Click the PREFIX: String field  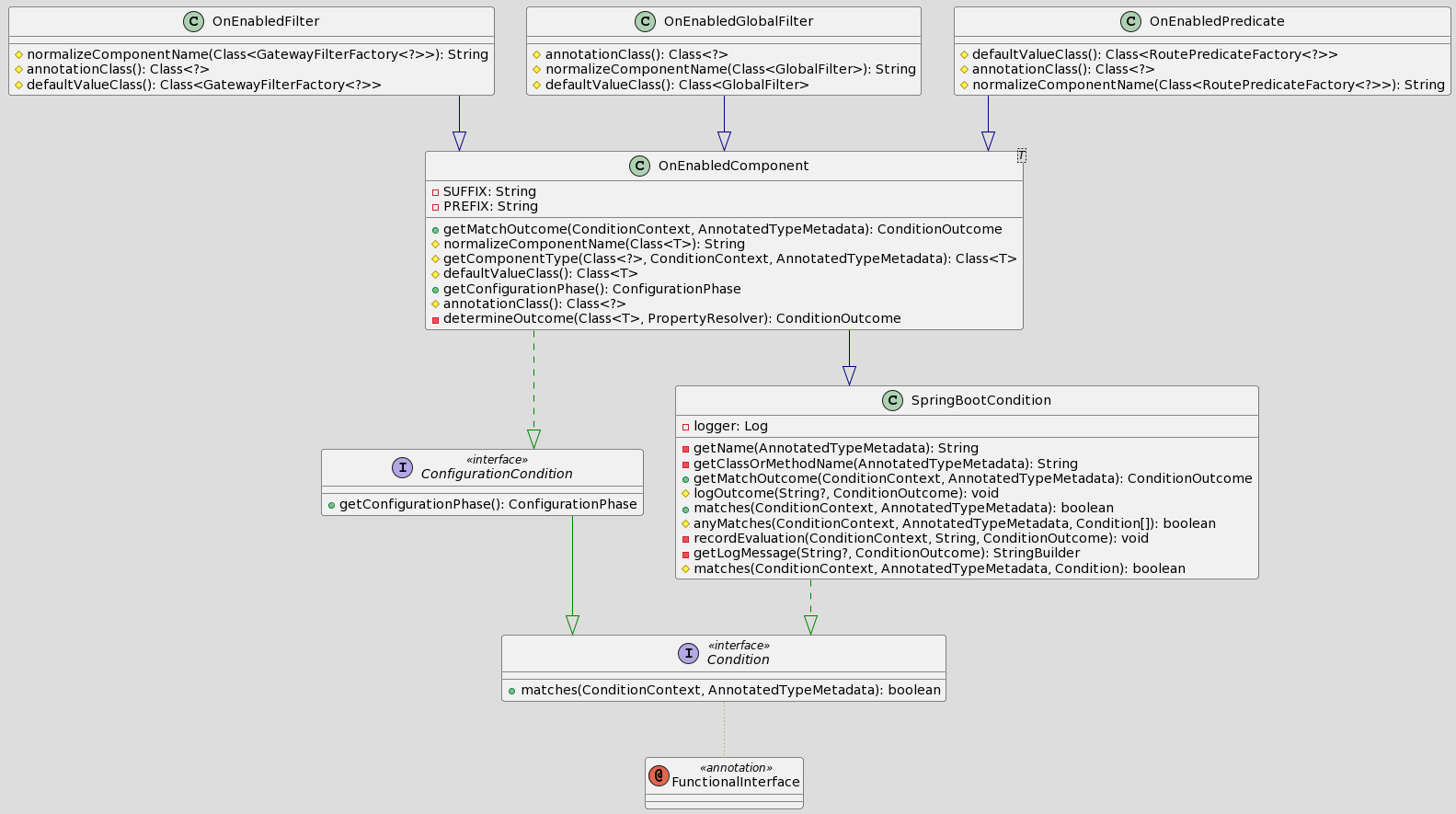(489, 206)
